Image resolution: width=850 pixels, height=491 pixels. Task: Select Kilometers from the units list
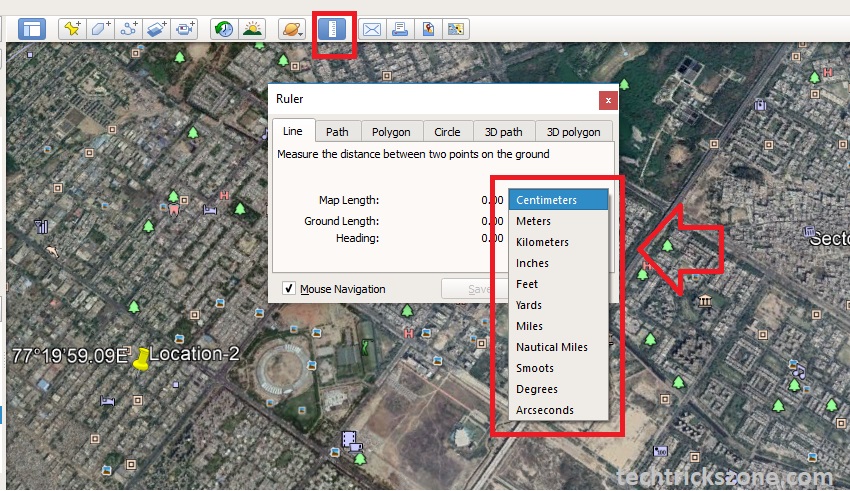542,242
